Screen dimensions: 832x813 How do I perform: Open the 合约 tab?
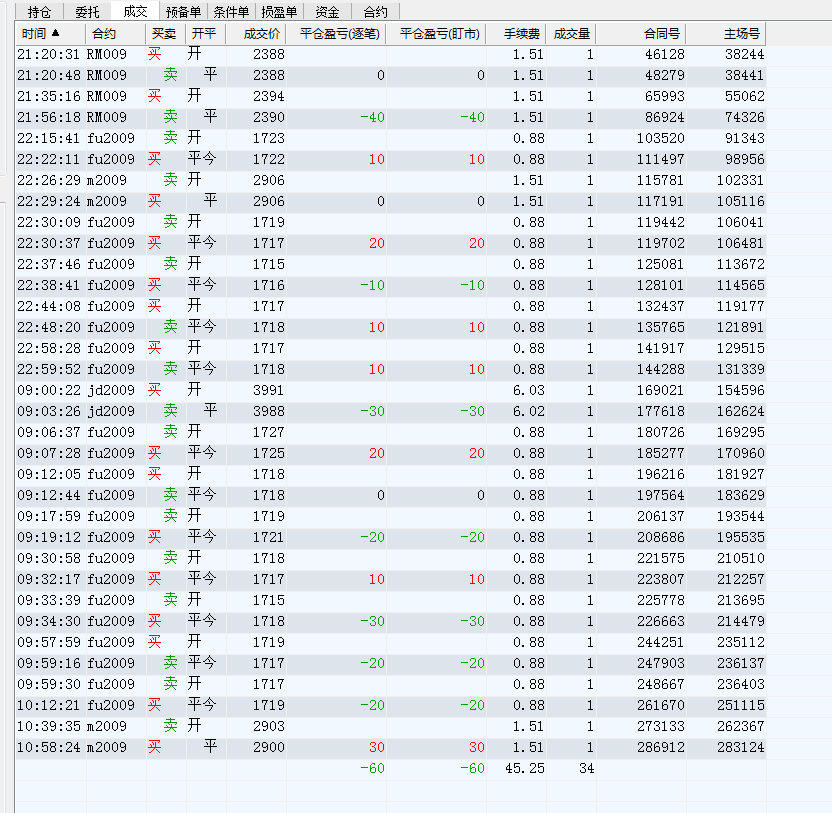(375, 12)
